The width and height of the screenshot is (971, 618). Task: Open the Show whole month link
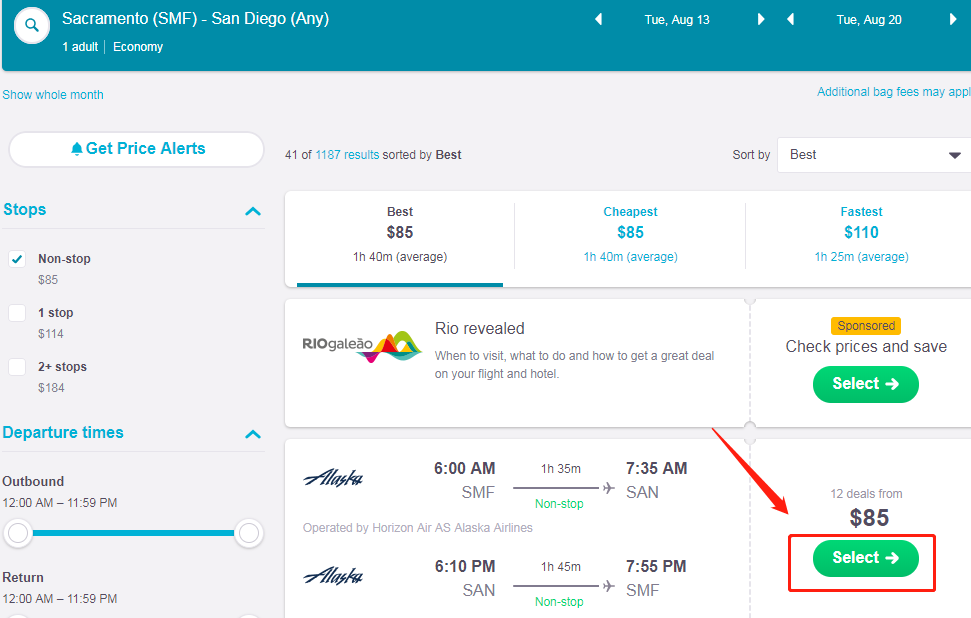[x=53, y=95]
